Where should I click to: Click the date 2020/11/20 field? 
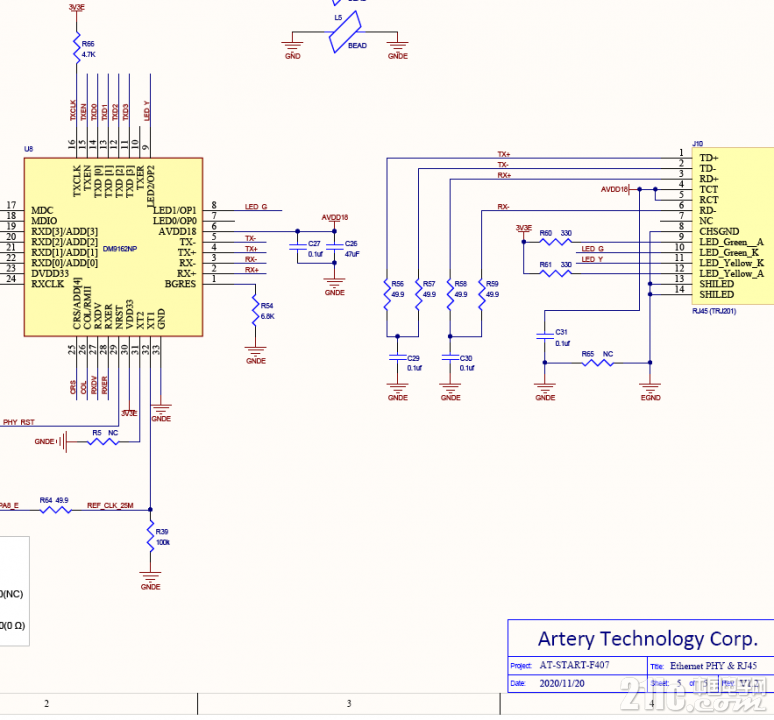coord(562,683)
